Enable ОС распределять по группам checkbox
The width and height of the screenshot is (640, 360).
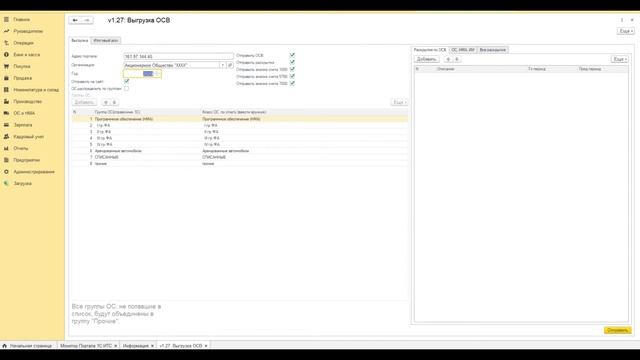point(127,88)
